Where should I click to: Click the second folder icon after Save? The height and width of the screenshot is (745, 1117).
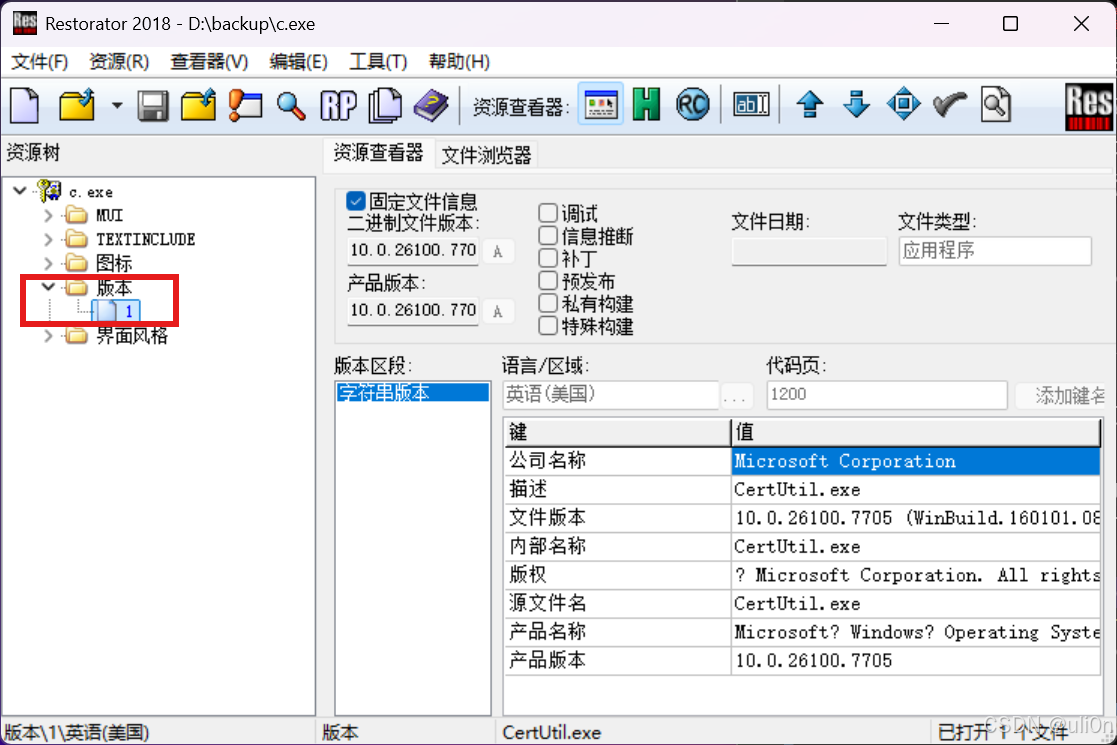pyautogui.click(x=198, y=106)
